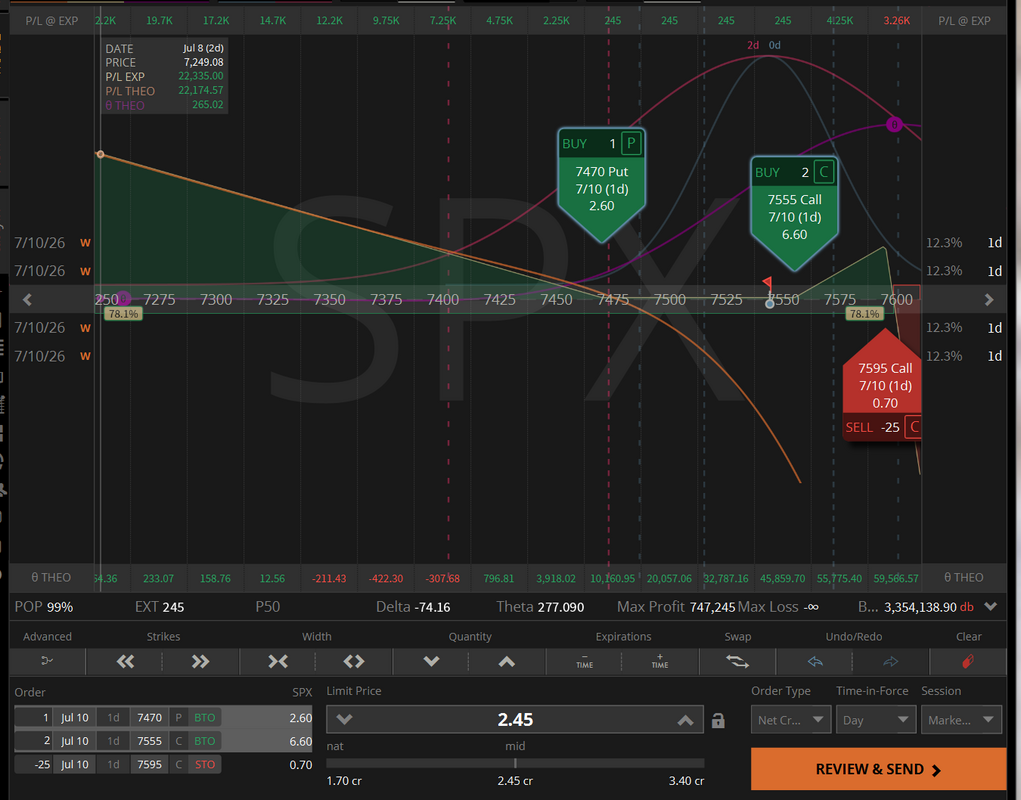Image resolution: width=1021 pixels, height=800 pixels.
Task: Open the Time-in-Force Day dropdown
Action: [875, 720]
